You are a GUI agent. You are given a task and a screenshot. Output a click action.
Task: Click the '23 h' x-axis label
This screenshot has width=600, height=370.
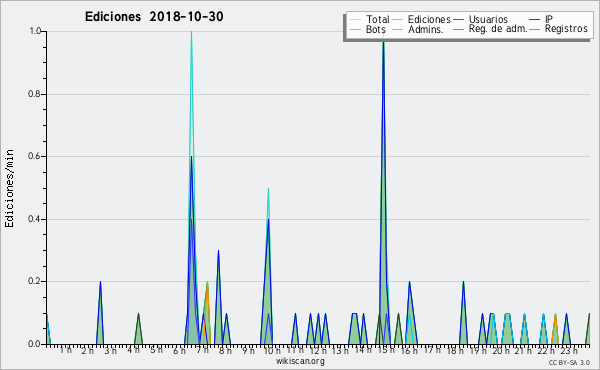click(569, 350)
